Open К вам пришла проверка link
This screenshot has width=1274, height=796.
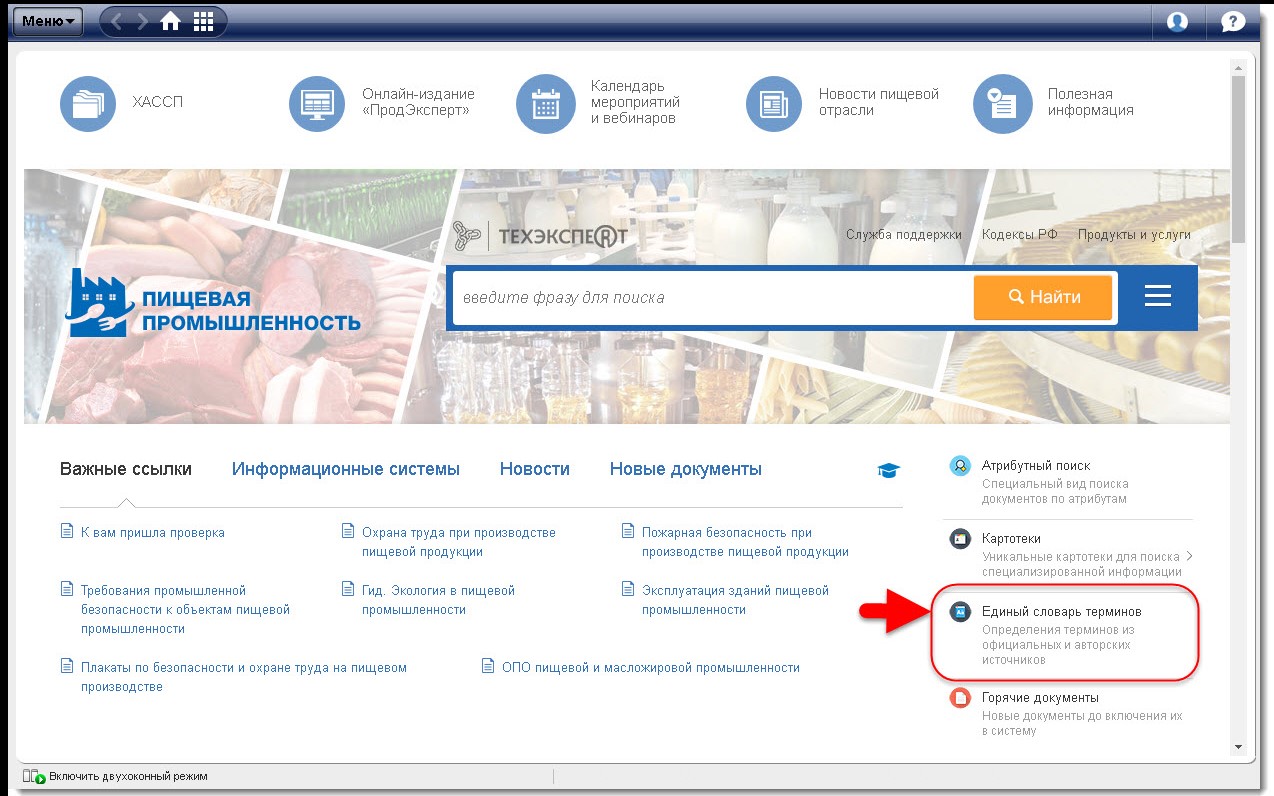coord(153,532)
